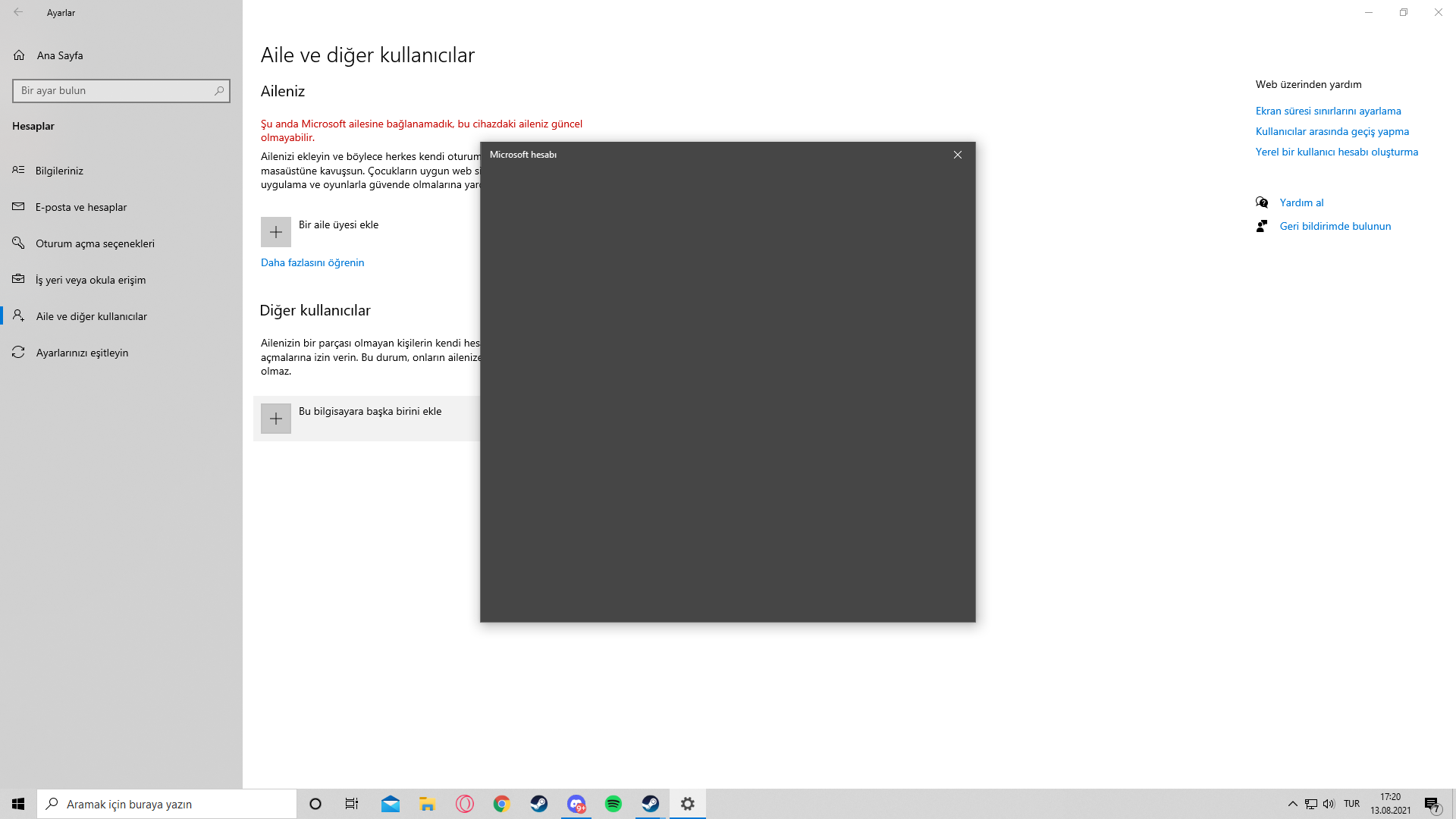Click the Yardım al help link

1301,202
